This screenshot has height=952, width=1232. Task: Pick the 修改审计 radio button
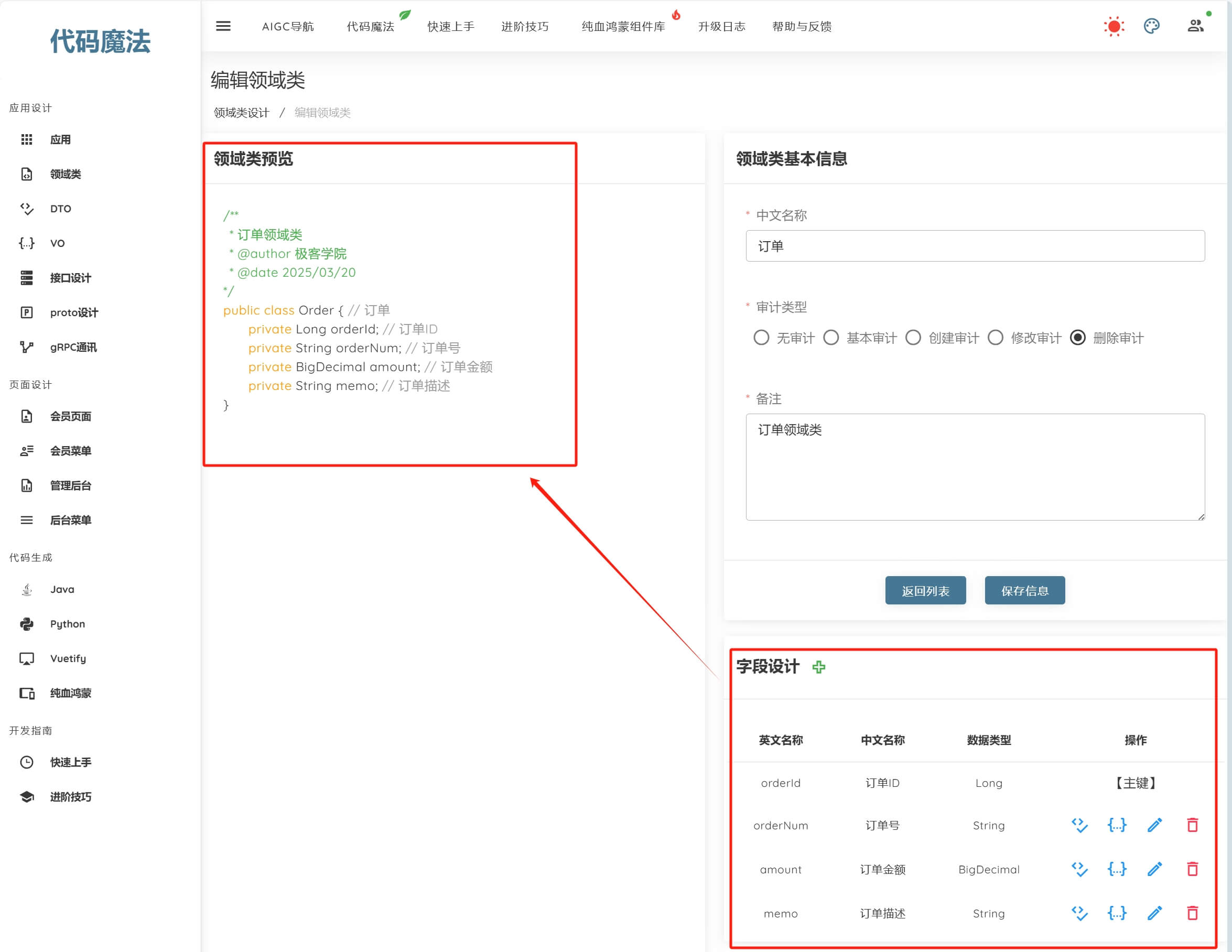point(996,338)
